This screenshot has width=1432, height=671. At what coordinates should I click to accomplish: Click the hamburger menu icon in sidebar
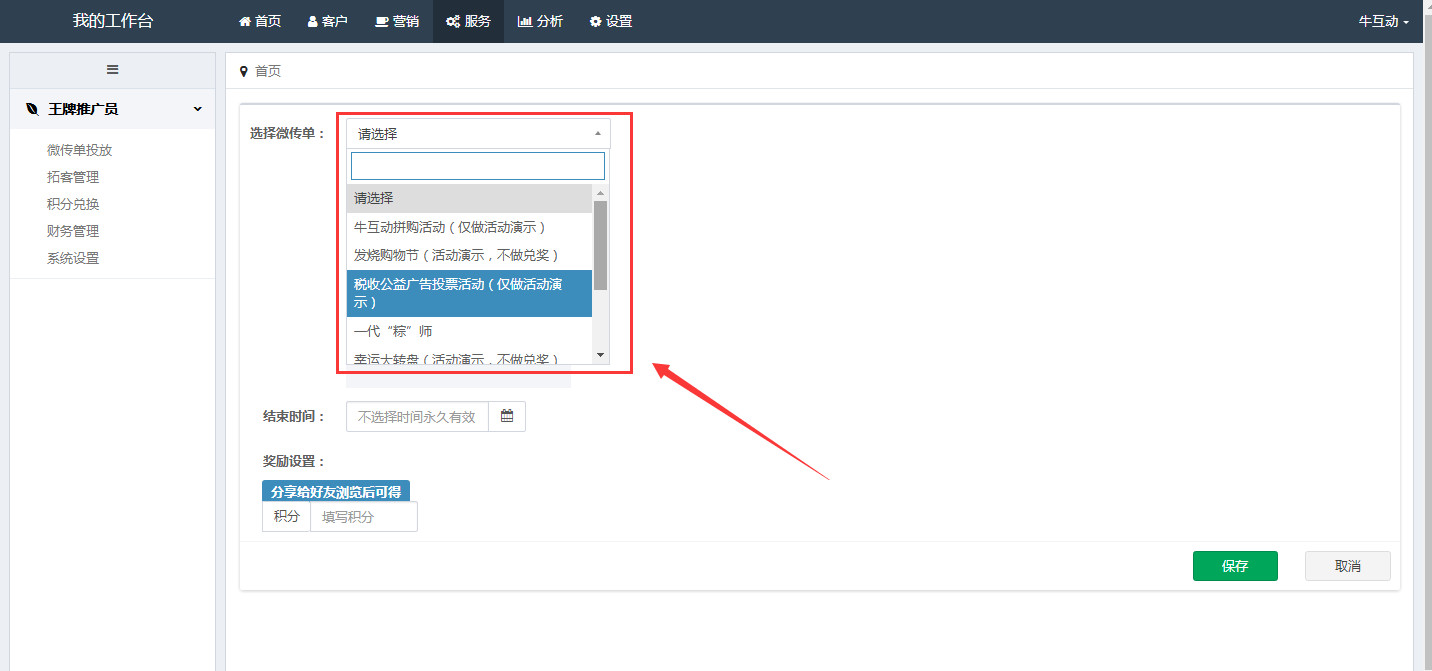click(x=112, y=69)
